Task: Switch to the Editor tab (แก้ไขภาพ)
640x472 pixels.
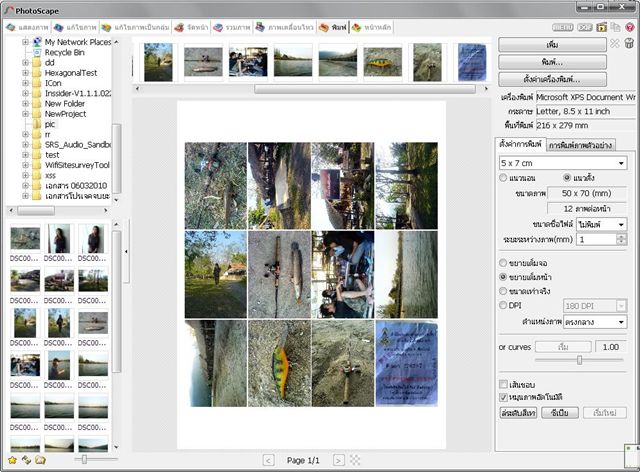Action: (75, 27)
